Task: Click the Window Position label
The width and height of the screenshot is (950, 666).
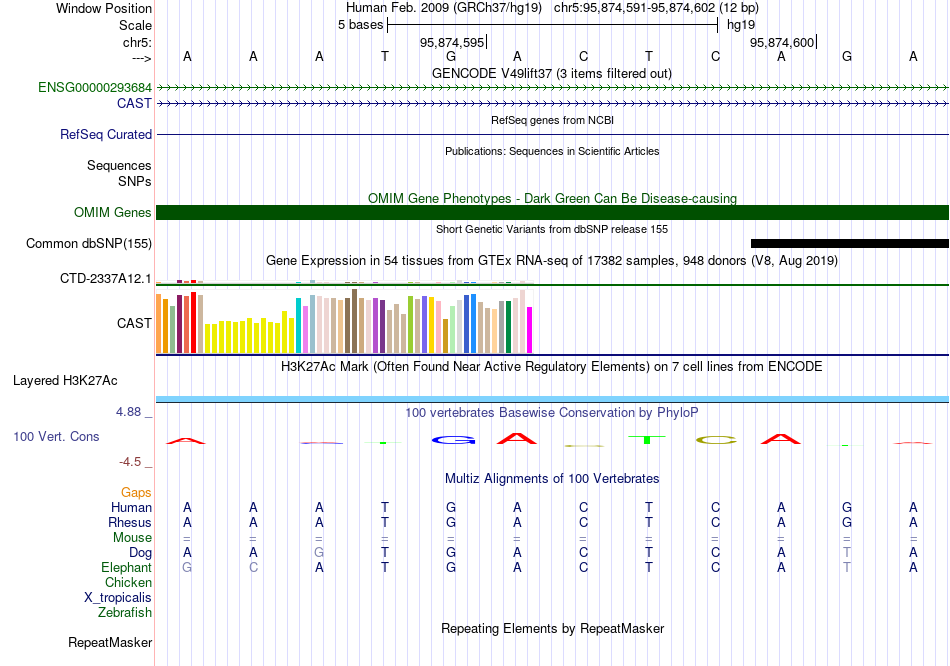Action: [104, 8]
